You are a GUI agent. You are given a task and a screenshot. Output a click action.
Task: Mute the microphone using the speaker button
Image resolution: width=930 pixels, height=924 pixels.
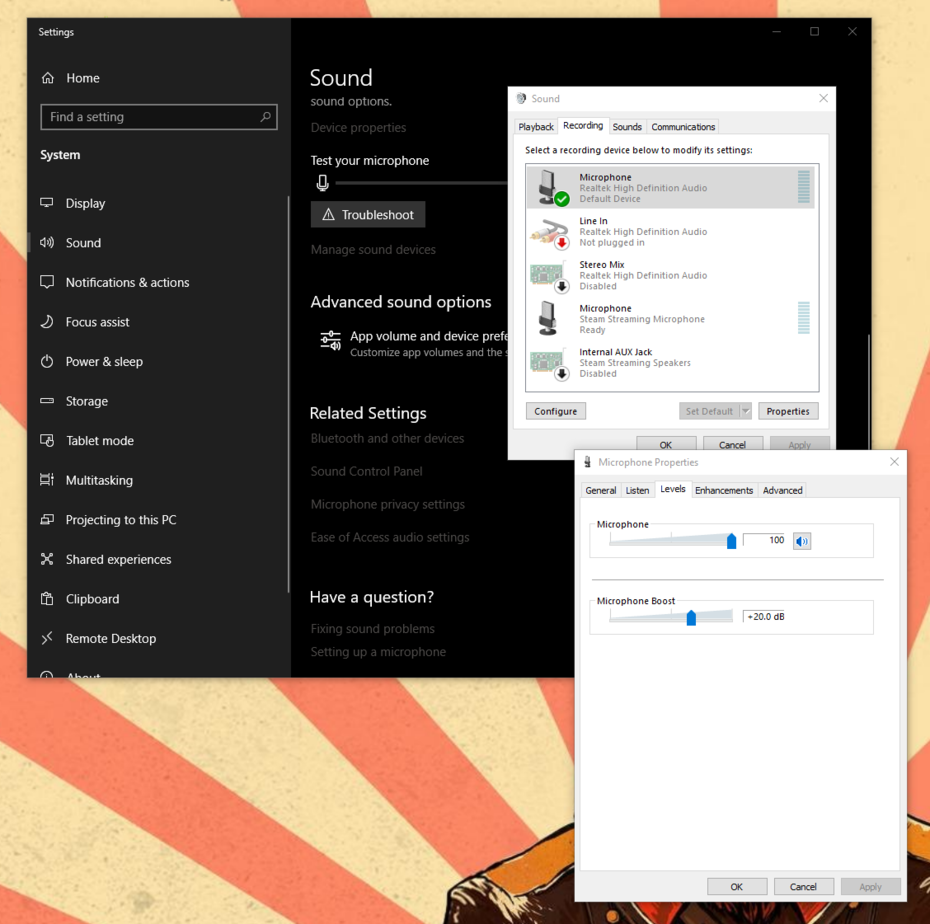[802, 541]
